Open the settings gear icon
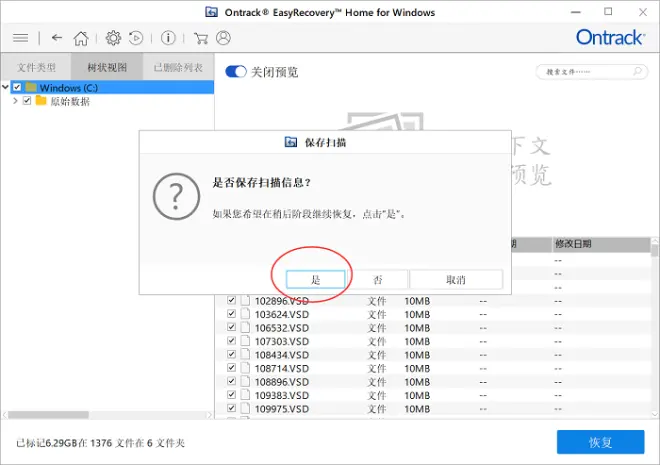660x465 pixels. 113,38
